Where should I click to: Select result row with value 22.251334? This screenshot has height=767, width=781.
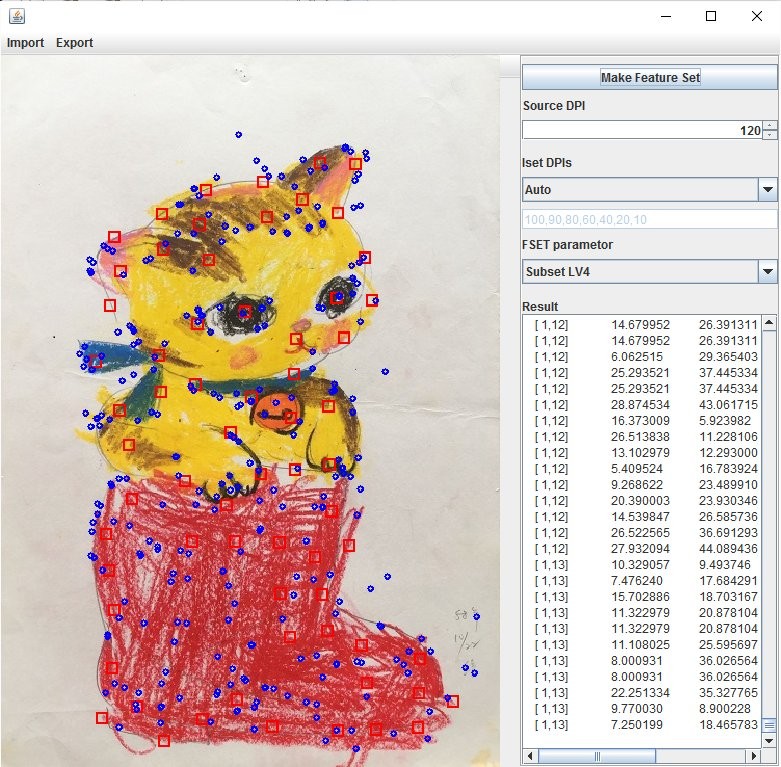pos(643,693)
